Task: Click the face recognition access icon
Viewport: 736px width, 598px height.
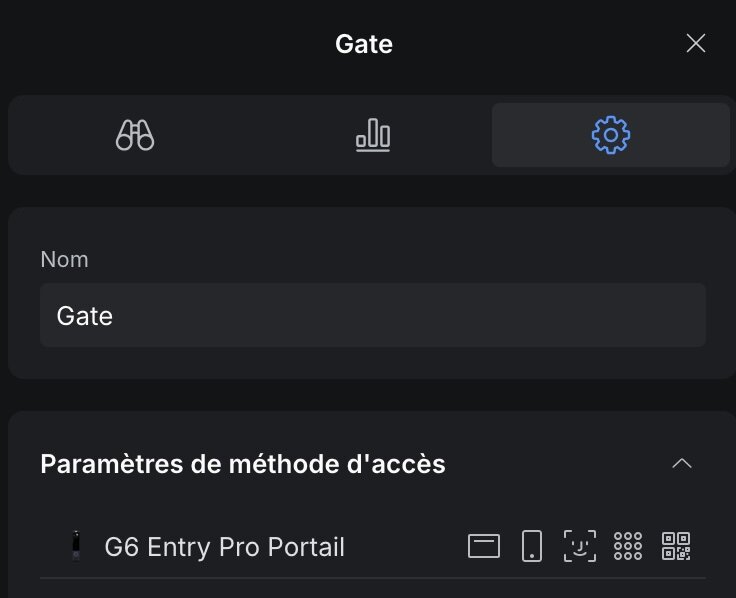Action: 580,546
